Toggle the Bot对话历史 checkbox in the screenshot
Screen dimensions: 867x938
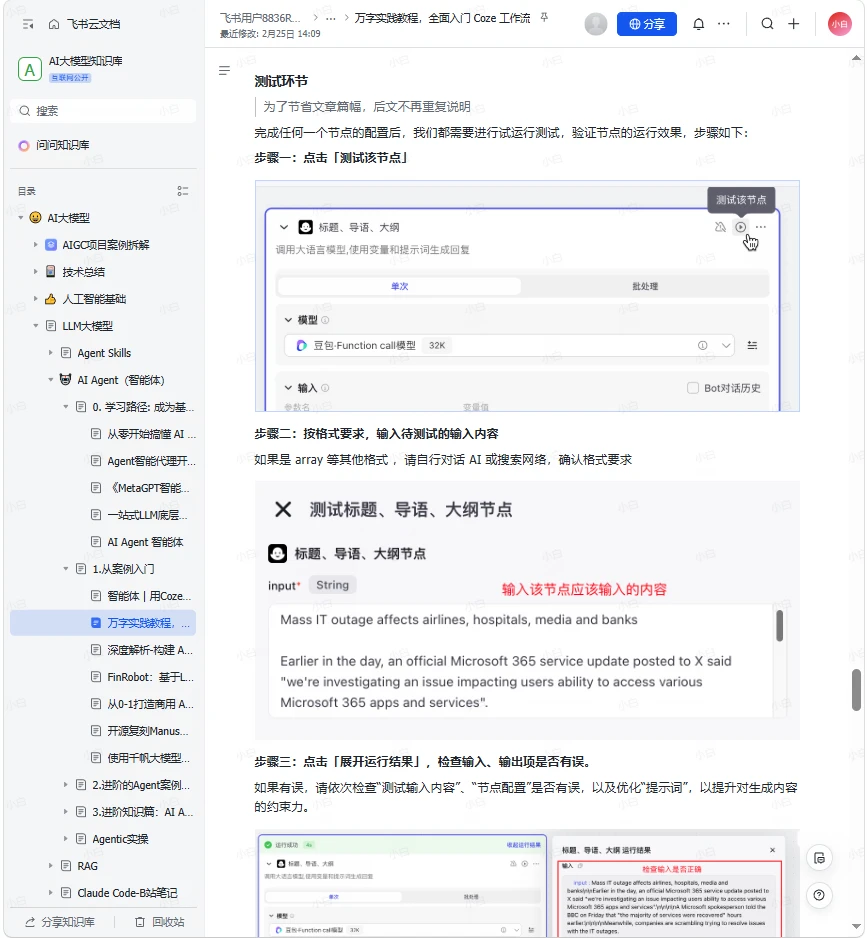(693, 388)
